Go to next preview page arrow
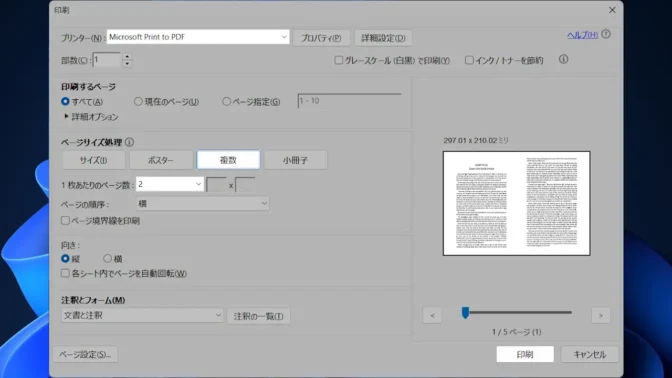Image resolution: width=672 pixels, height=378 pixels. (x=600, y=316)
